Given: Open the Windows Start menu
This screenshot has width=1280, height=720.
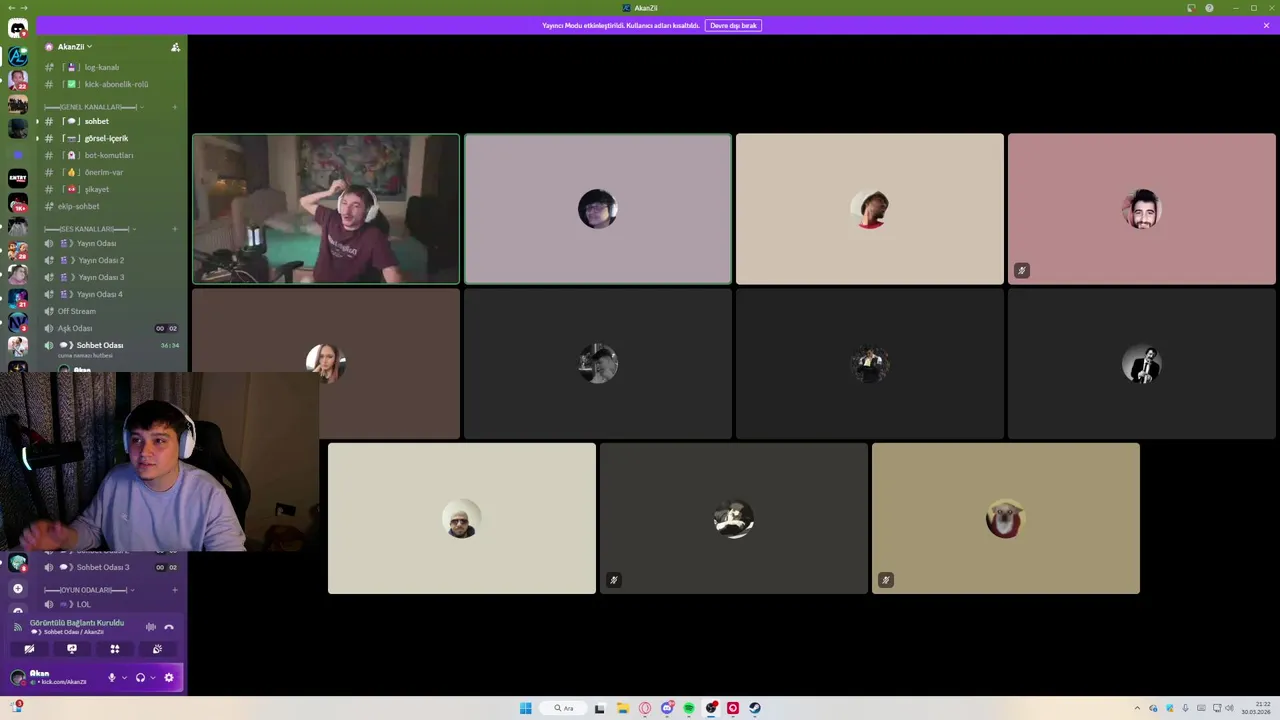Looking at the screenshot, I should 525,708.
